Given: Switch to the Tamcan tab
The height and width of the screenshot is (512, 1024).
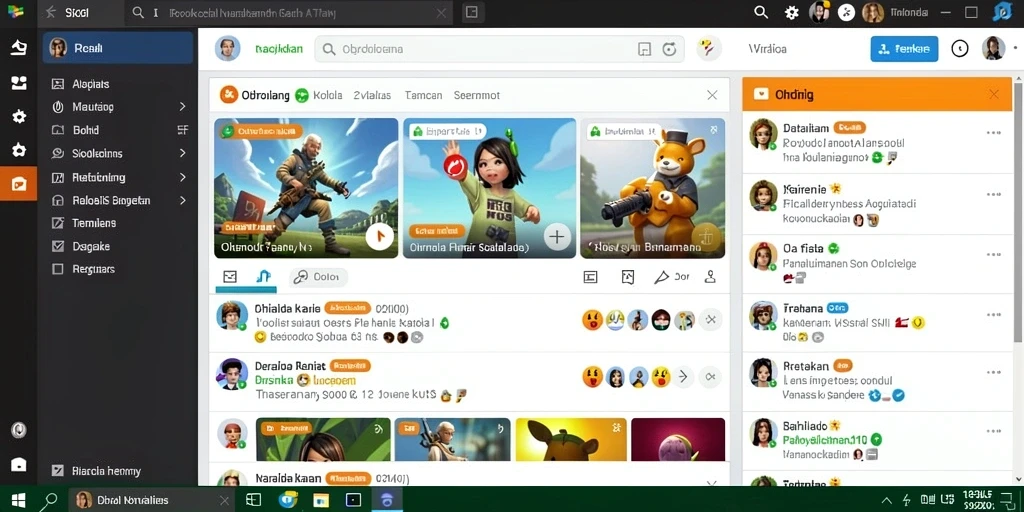Looking at the screenshot, I should pyautogui.click(x=423, y=95).
